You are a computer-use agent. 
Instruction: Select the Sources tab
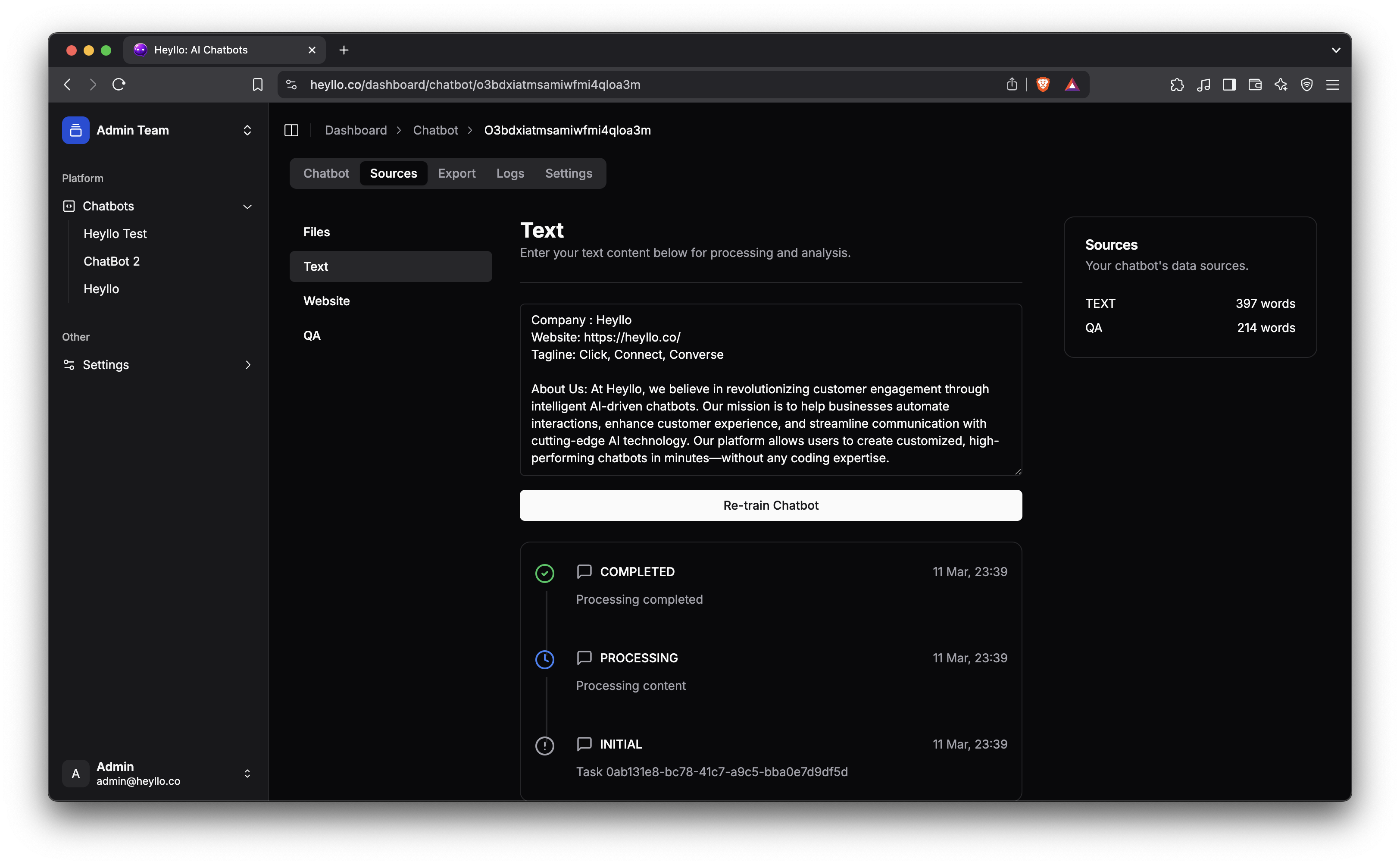click(394, 173)
